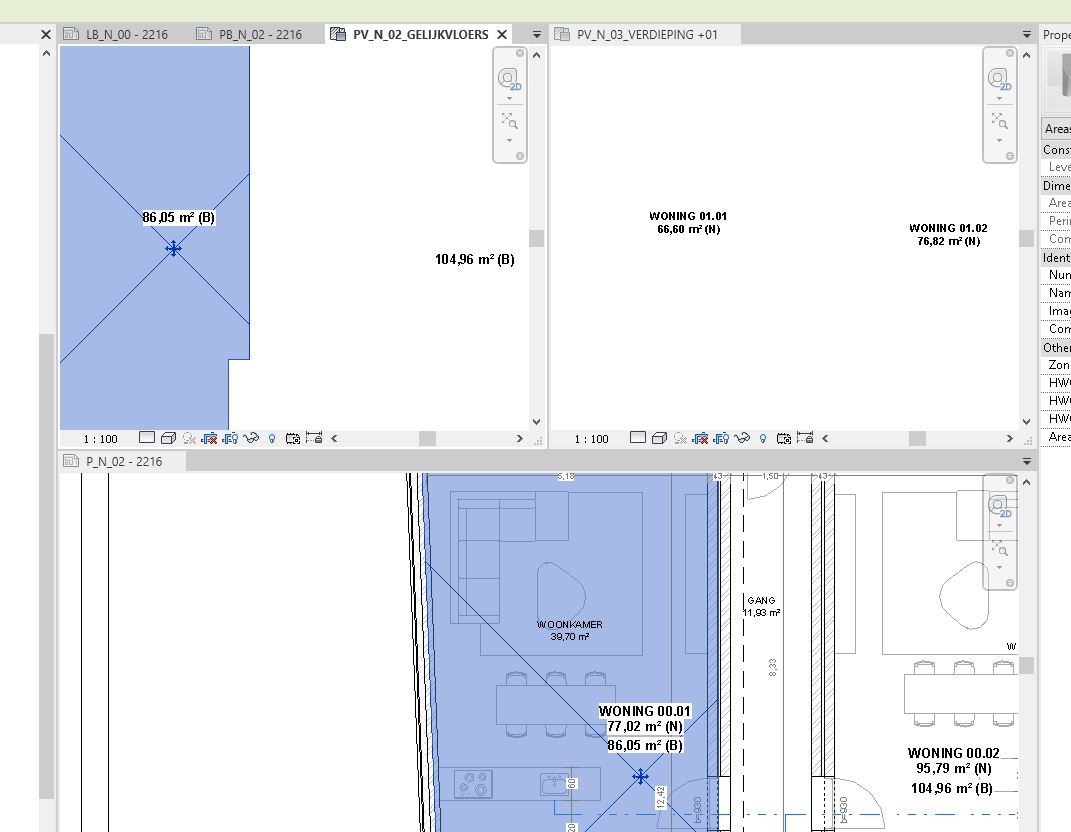Viewport: 1071px width, 832px height.
Task: Open tab list dropdown beside PV_N_02_GELIJKVLOERS tab
Action: [537, 34]
